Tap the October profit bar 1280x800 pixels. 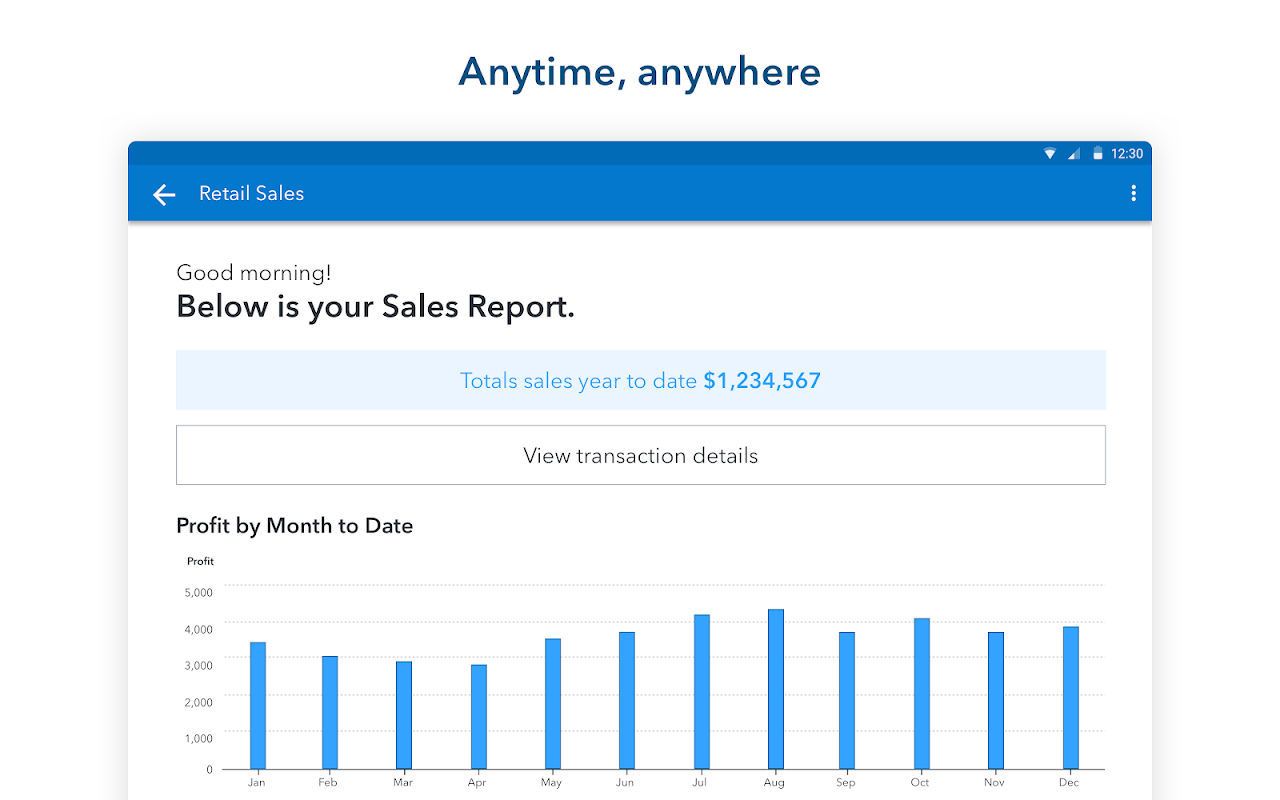click(922, 694)
